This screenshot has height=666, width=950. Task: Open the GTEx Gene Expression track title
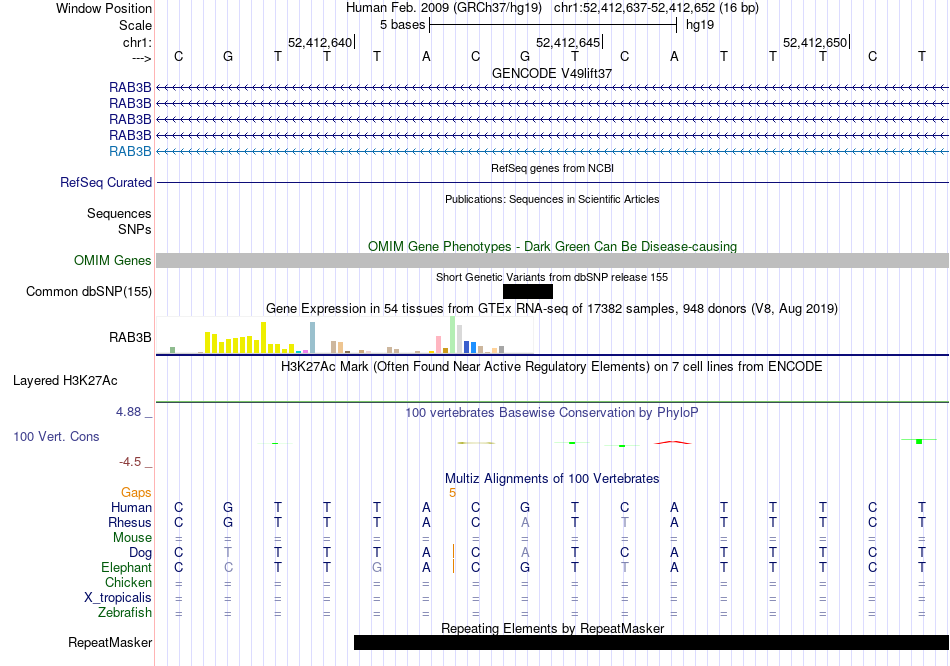(552, 308)
